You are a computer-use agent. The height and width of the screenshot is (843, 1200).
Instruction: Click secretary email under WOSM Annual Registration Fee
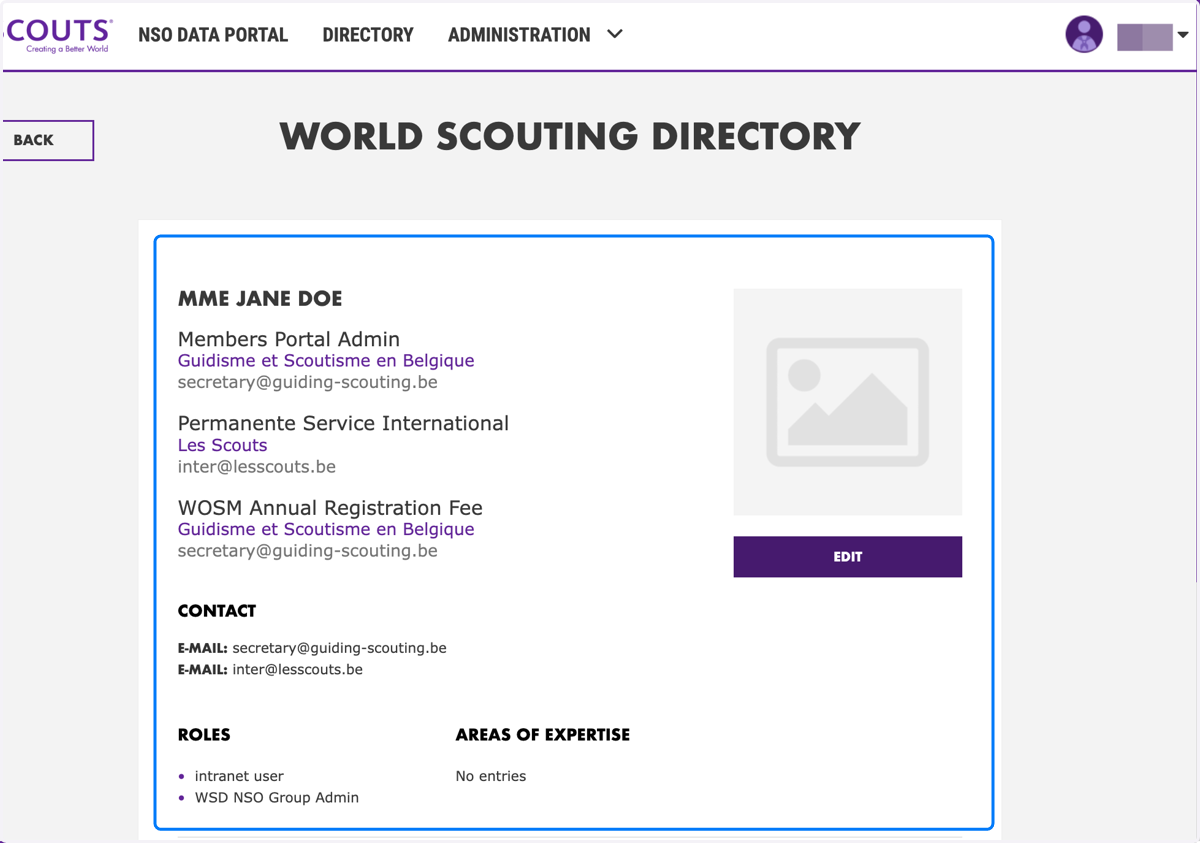308,551
